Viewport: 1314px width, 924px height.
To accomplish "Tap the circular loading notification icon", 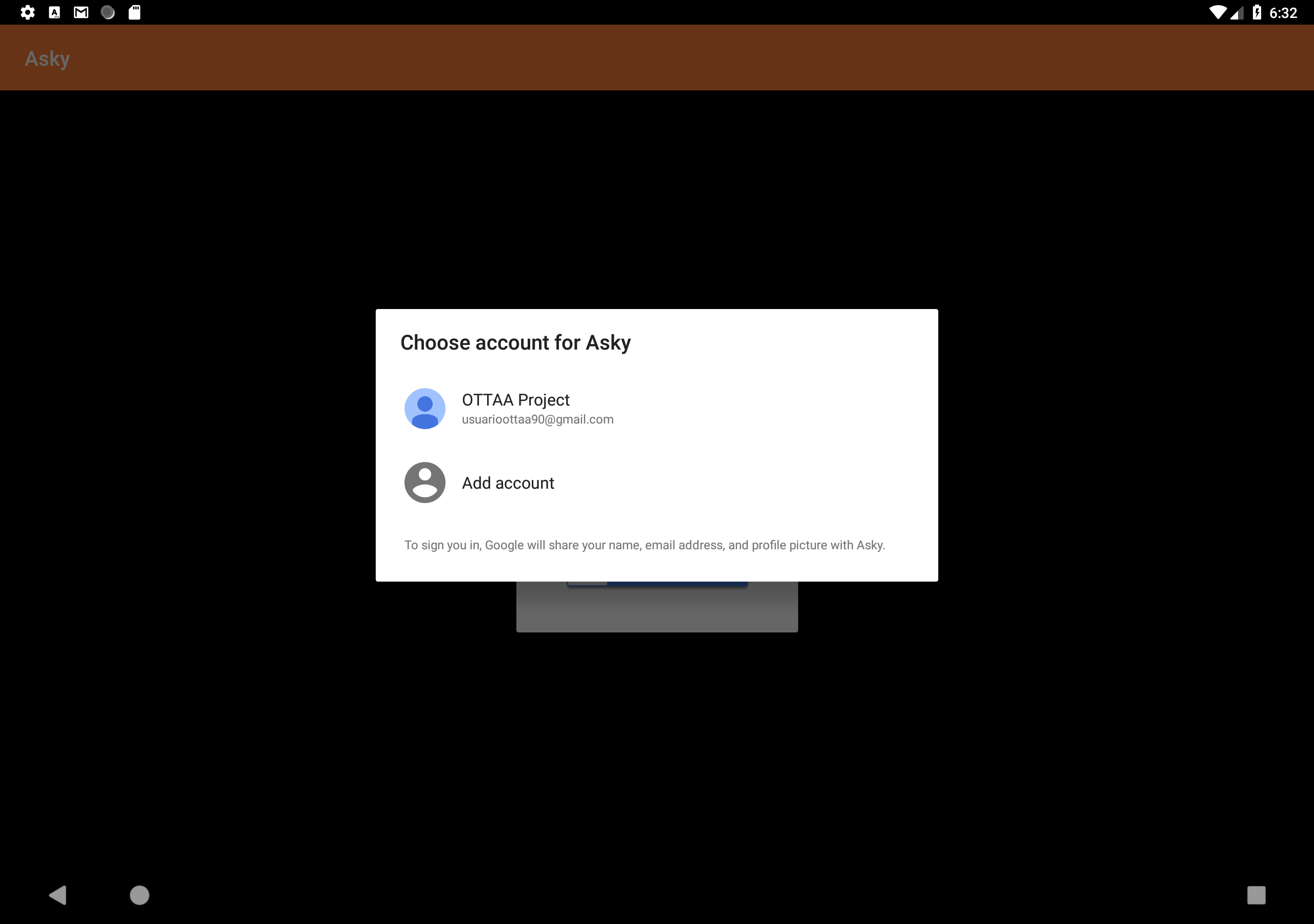I will click(108, 13).
